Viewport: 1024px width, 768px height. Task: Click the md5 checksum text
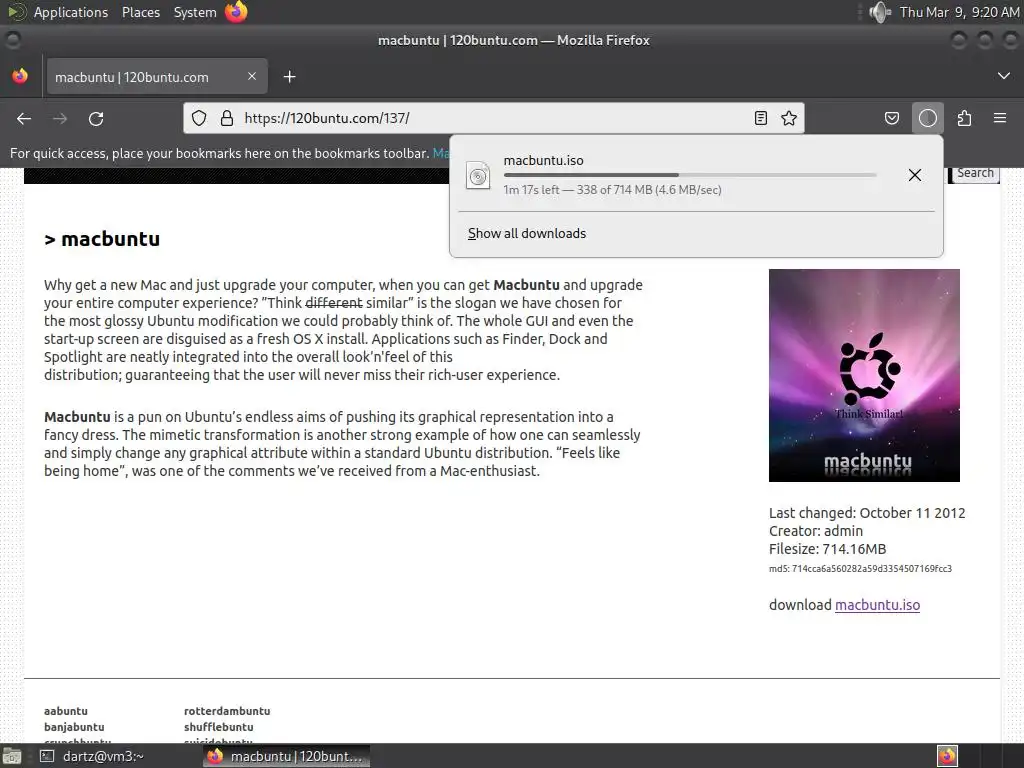(860, 569)
